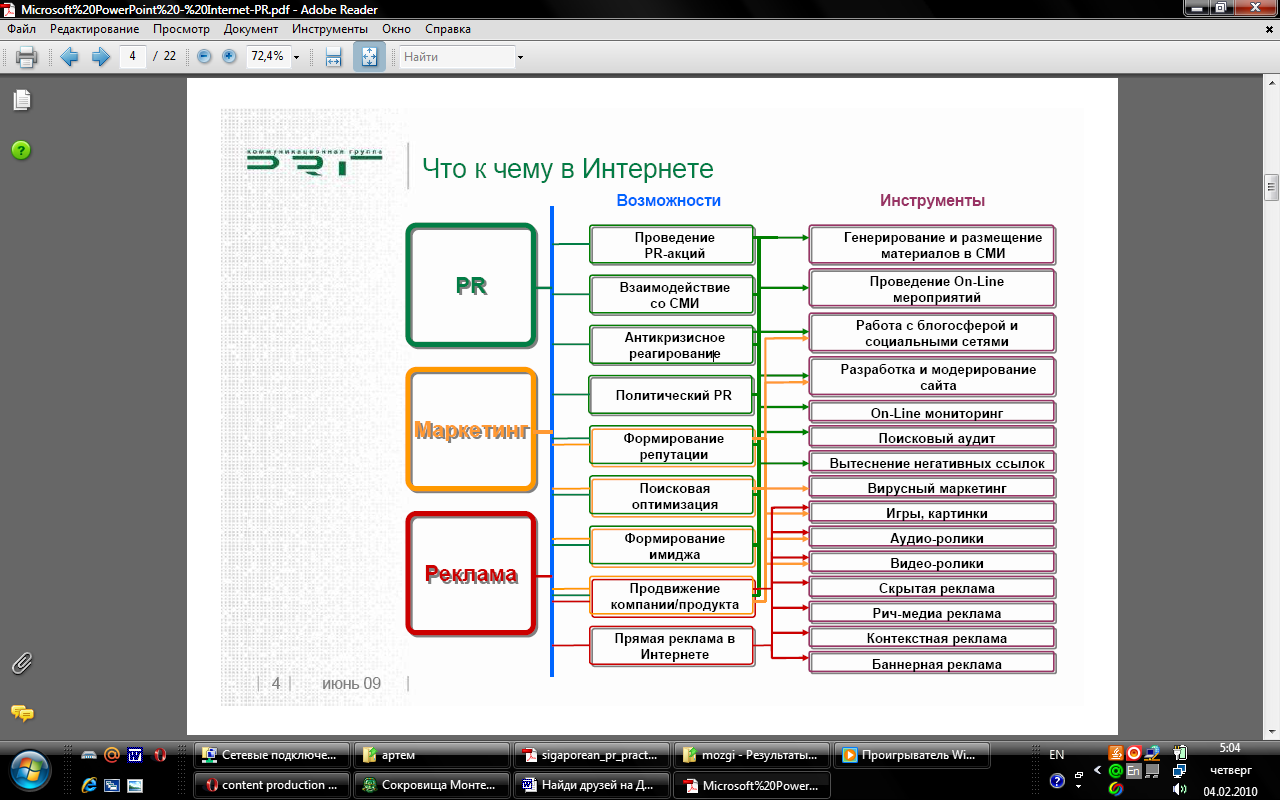Click the vertical scrollbar thumb
The width and height of the screenshot is (1280, 800).
tap(1272, 187)
